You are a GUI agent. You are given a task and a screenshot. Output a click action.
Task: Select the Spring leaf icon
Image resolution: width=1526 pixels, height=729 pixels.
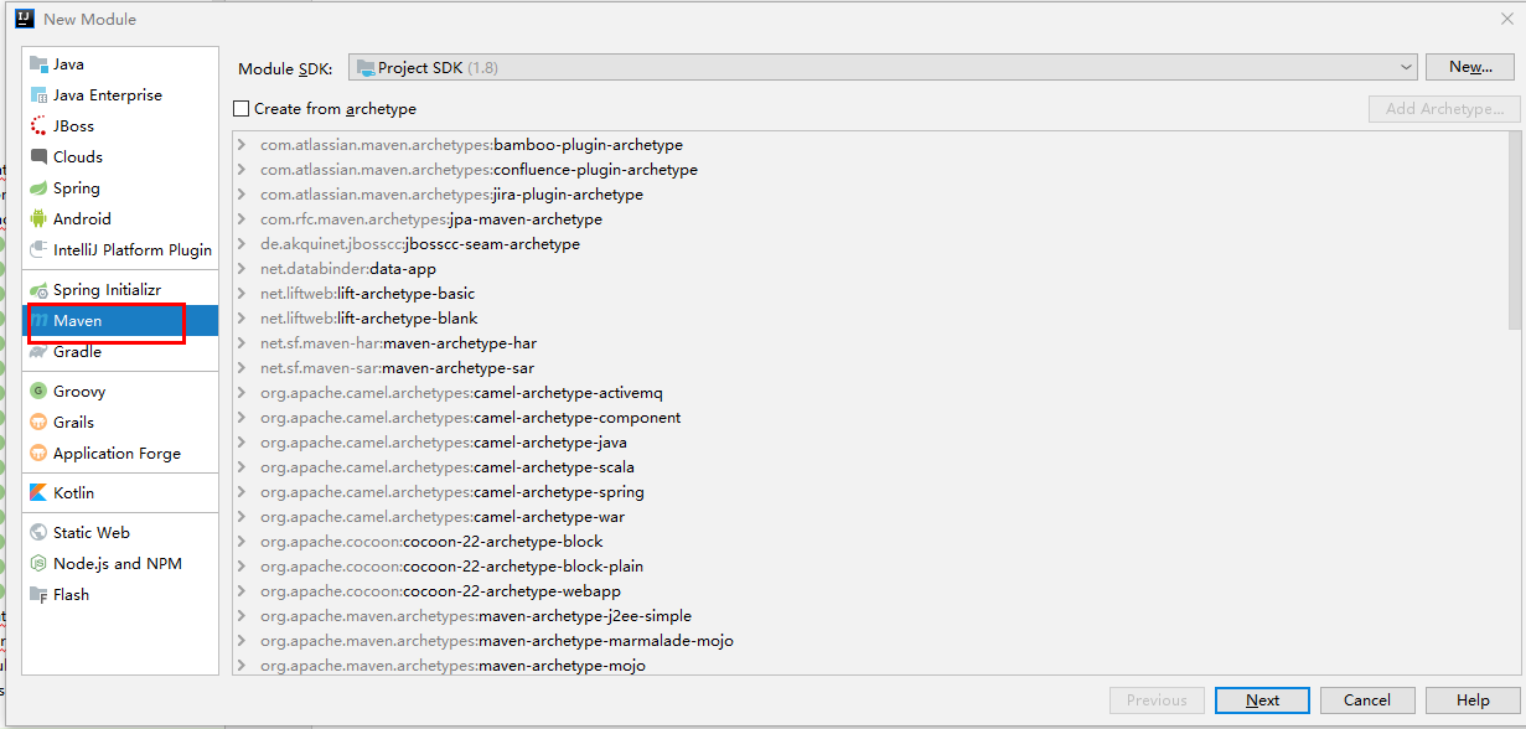coord(39,188)
